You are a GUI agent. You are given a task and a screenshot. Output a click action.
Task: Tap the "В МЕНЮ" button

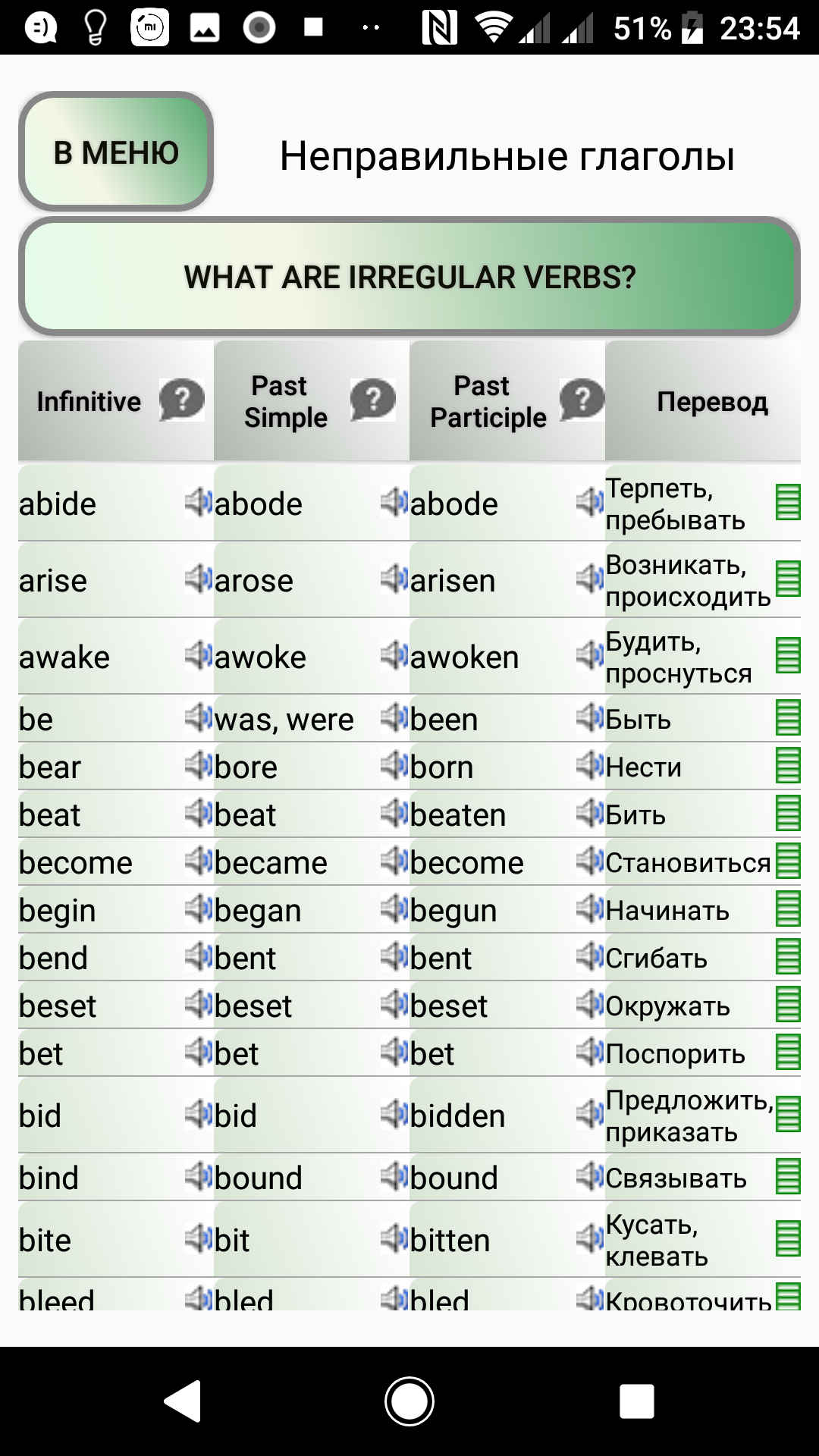coord(116,152)
